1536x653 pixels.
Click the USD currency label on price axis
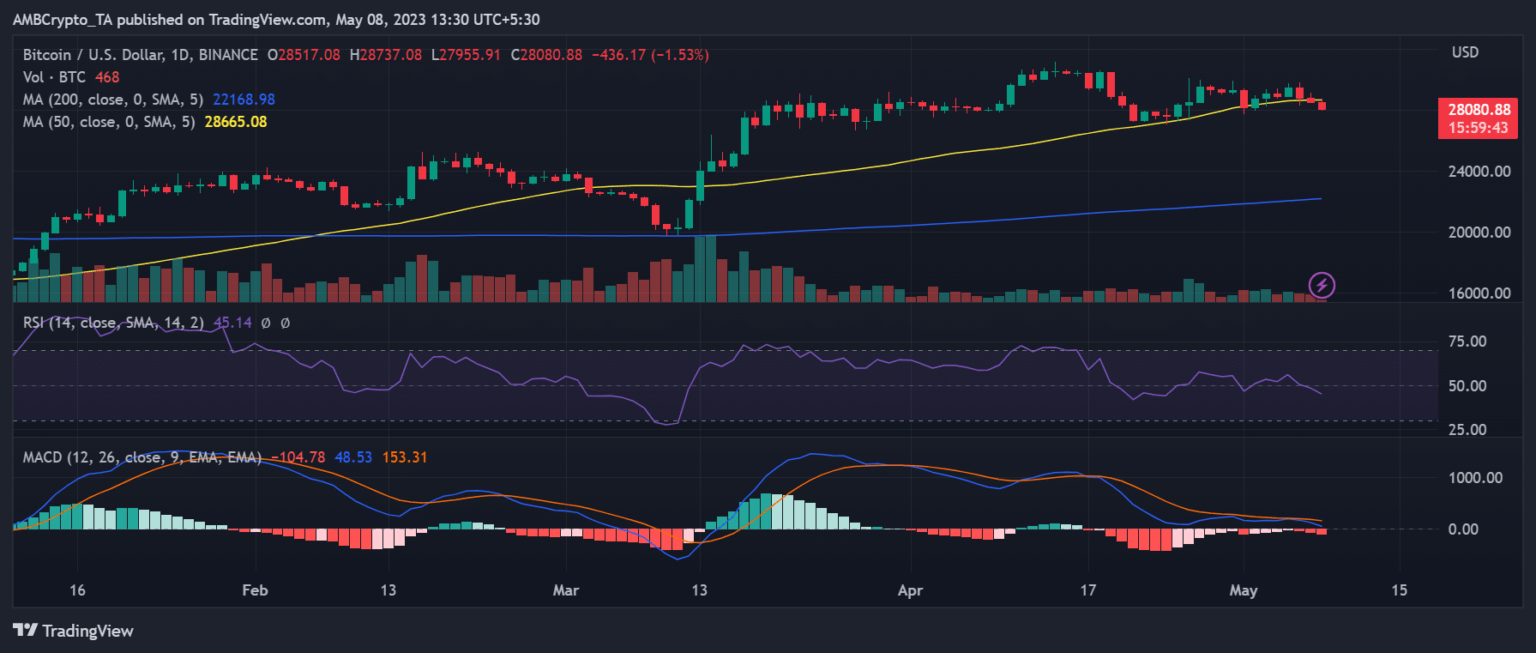pos(1465,52)
